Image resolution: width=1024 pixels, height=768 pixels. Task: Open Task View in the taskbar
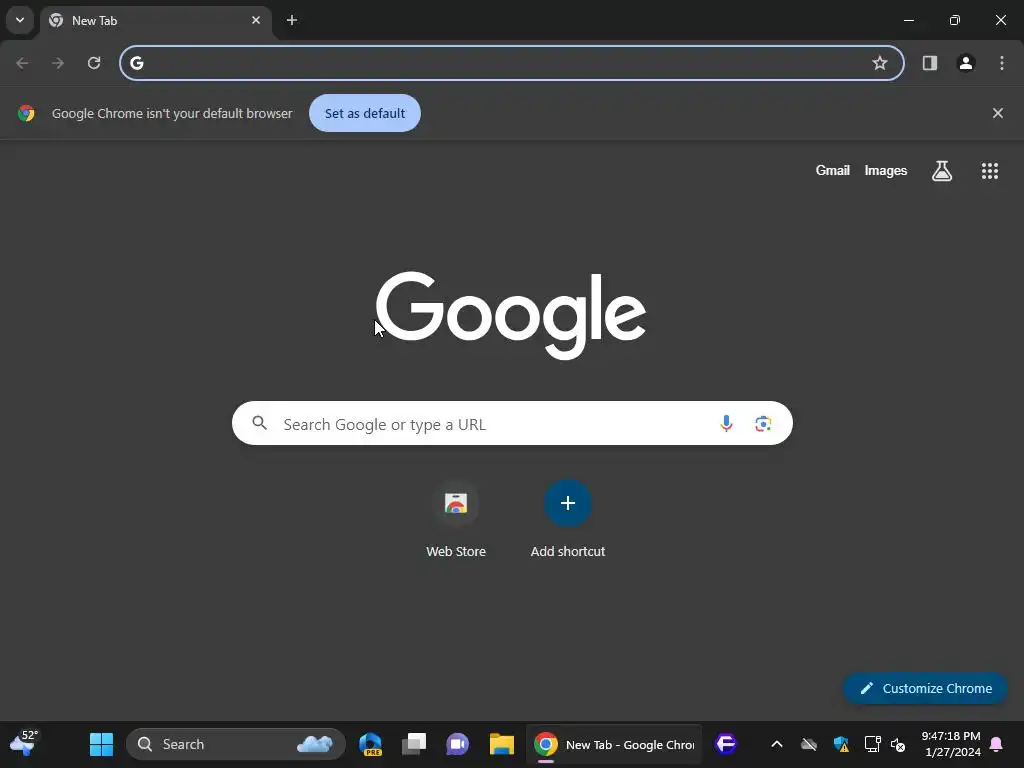[x=414, y=744]
